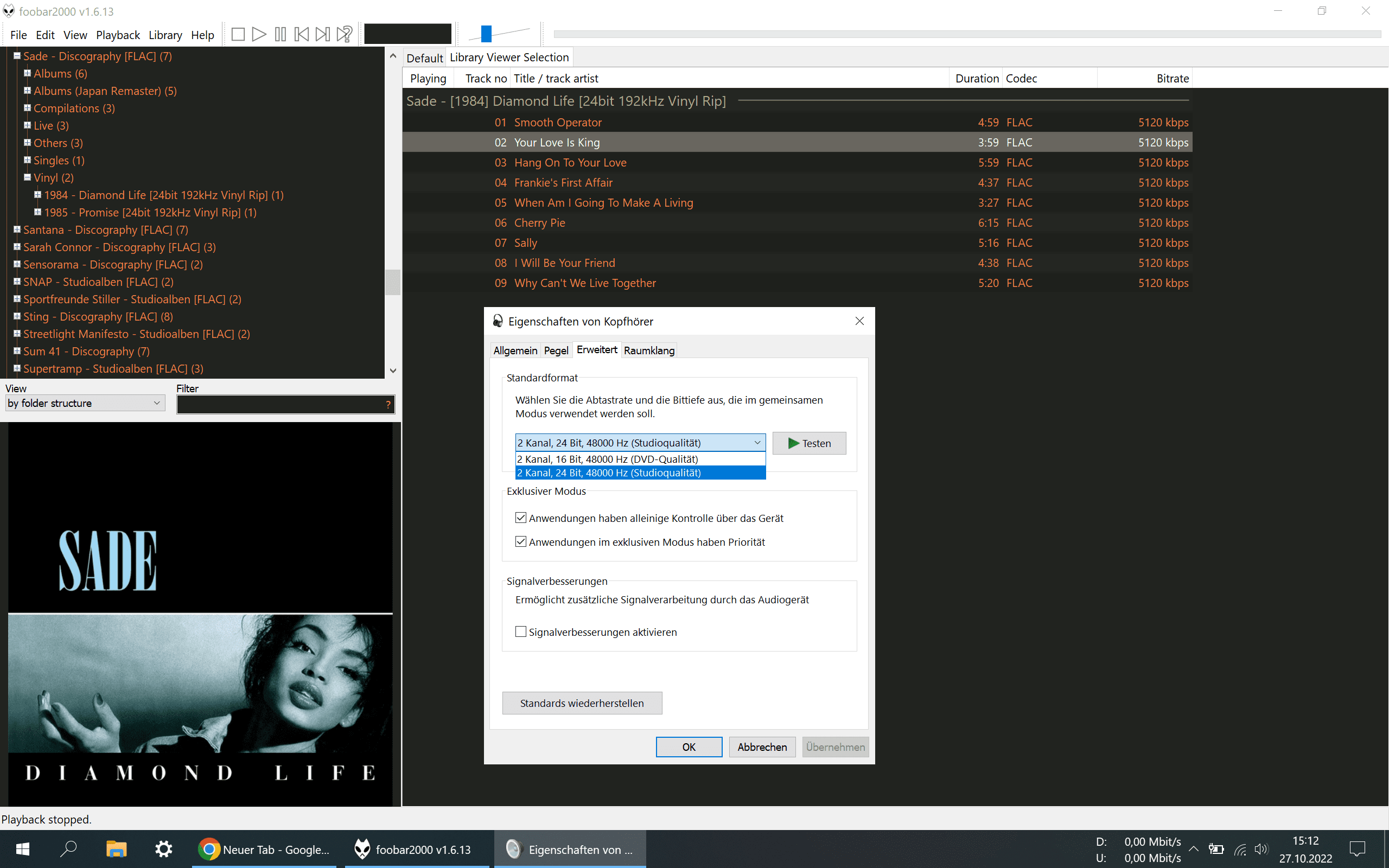Click the OK button
Image resolution: width=1389 pixels, height=868 pixels.
689,747
